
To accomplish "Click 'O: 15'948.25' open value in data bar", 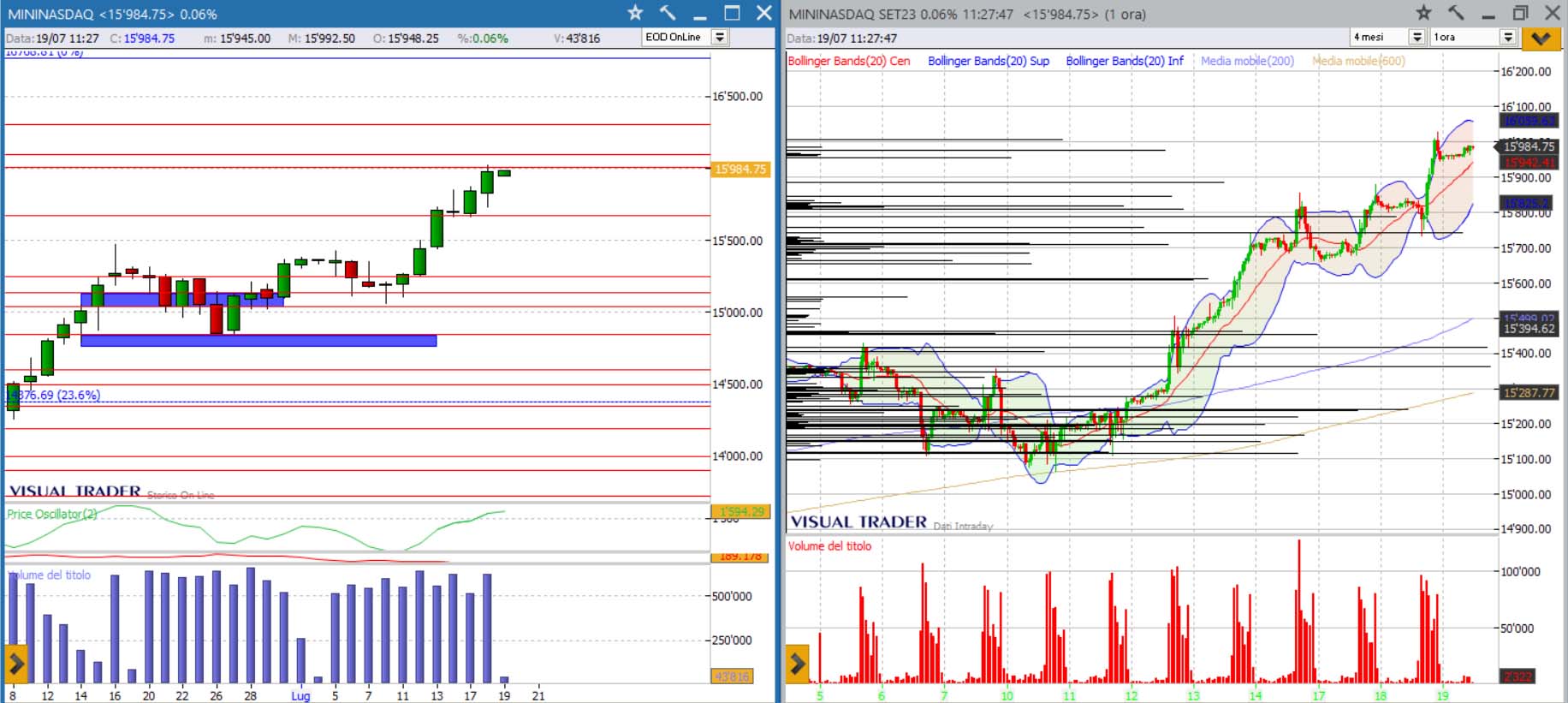I will click(x=406, y=39).
